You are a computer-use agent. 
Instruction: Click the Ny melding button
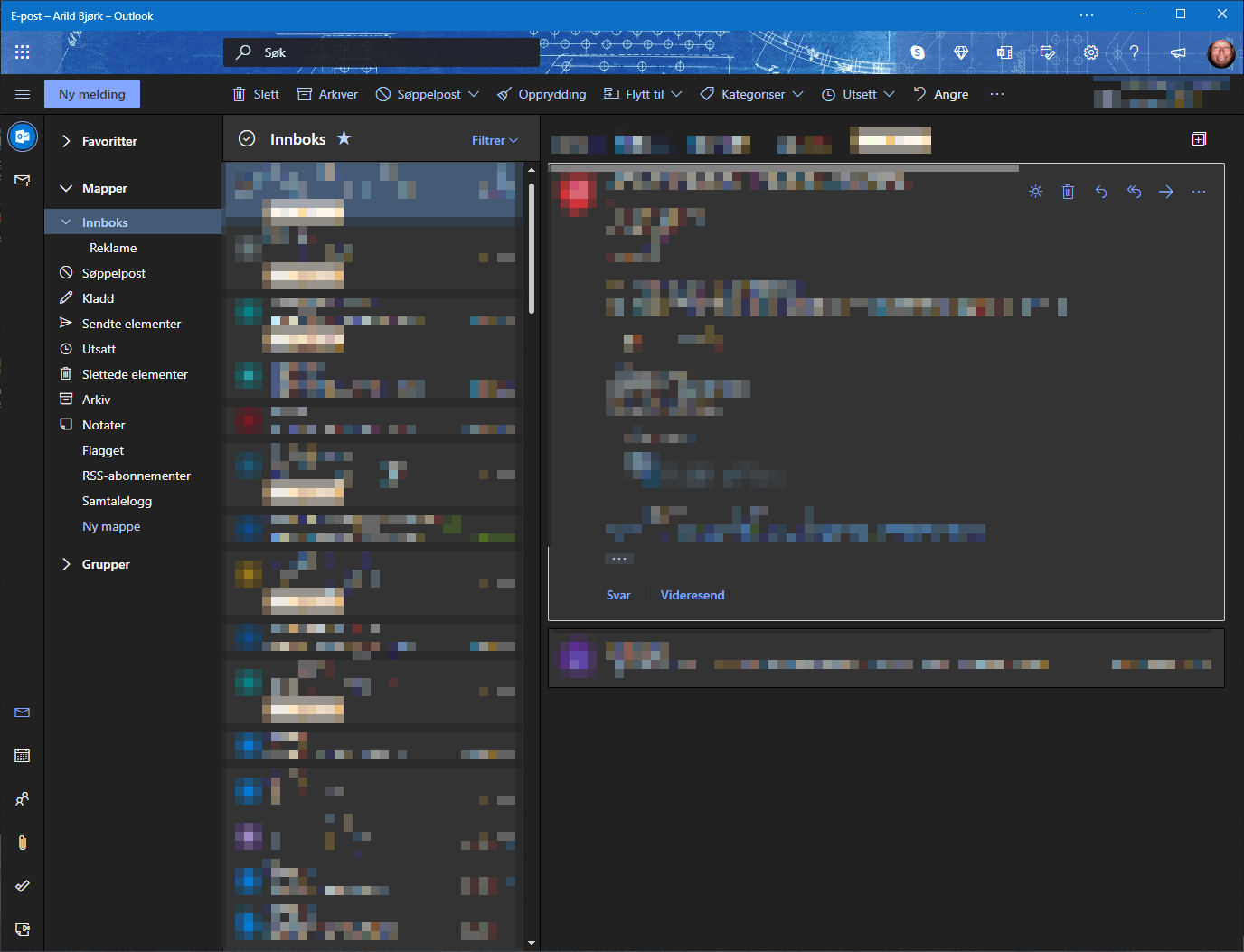pos(92,94)
